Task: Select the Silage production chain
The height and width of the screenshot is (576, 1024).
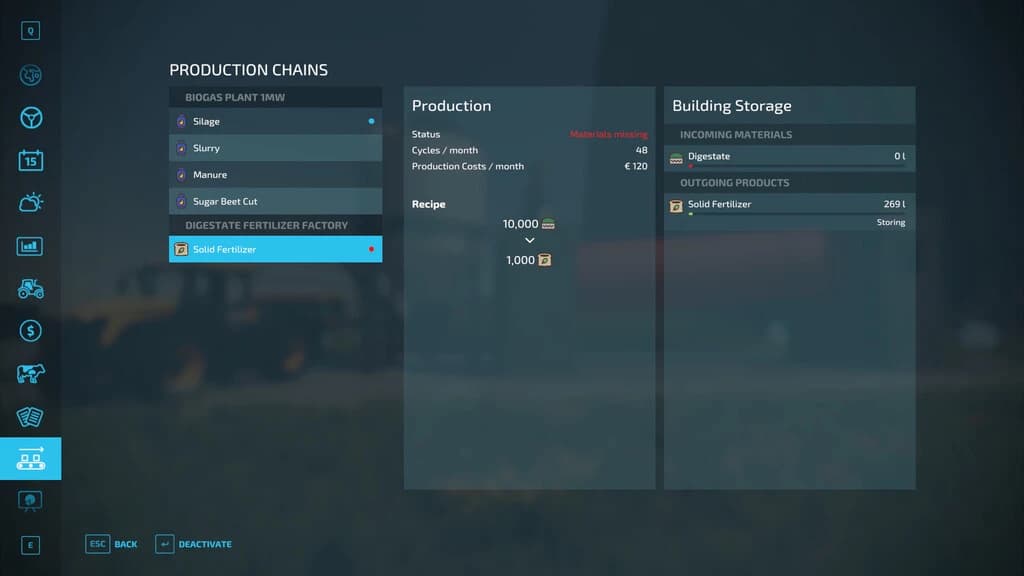Action: tap(276, 121)
